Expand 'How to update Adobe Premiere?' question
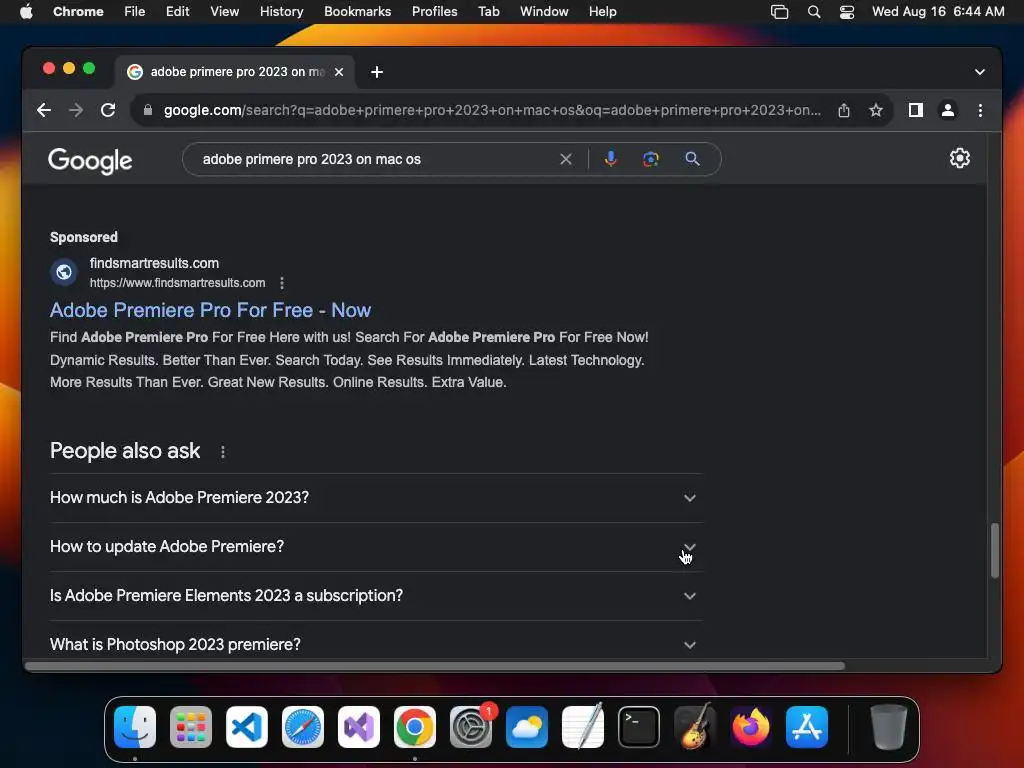 pyautogui.click(x=376, y=547)
